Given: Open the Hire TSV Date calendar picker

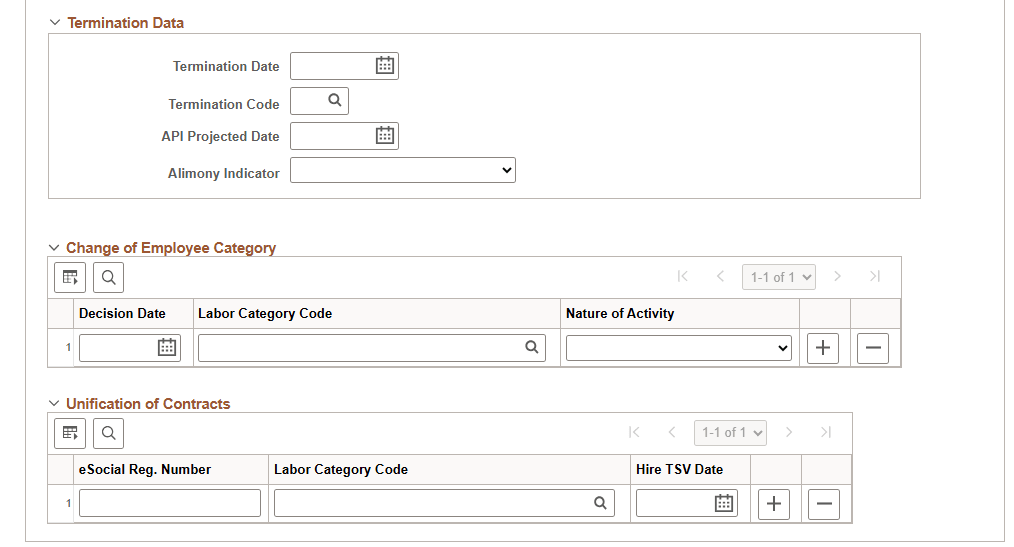Looking at the screenshot, I should 724,503.
